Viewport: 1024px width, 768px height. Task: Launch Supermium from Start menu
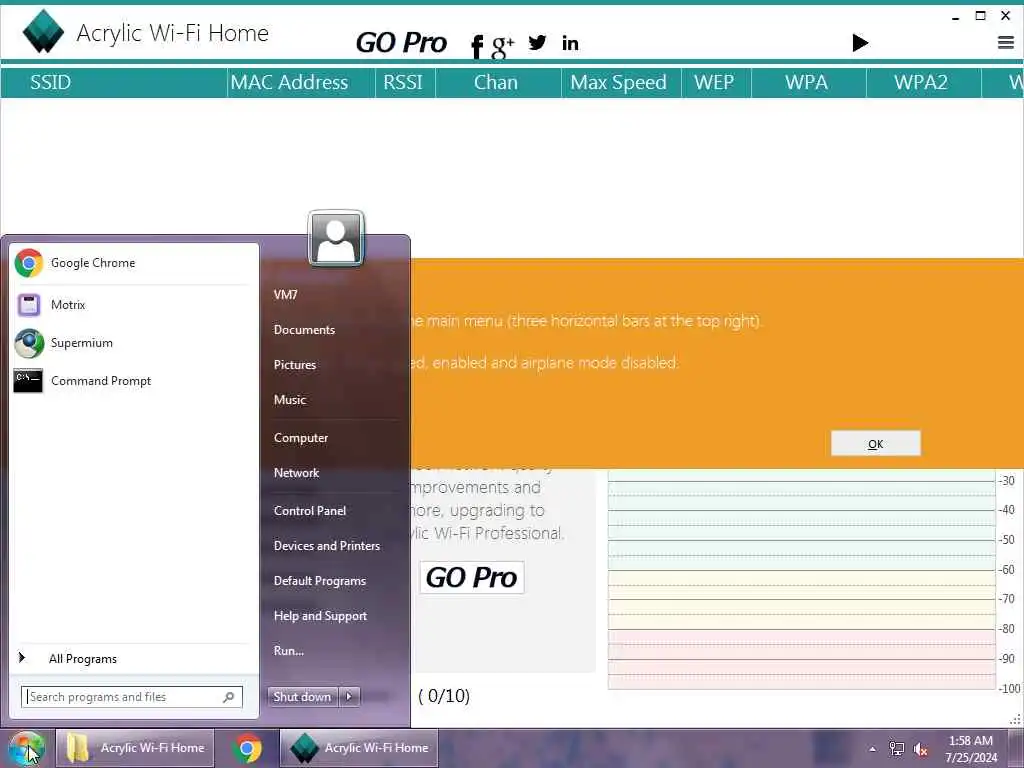click(135, 343)
